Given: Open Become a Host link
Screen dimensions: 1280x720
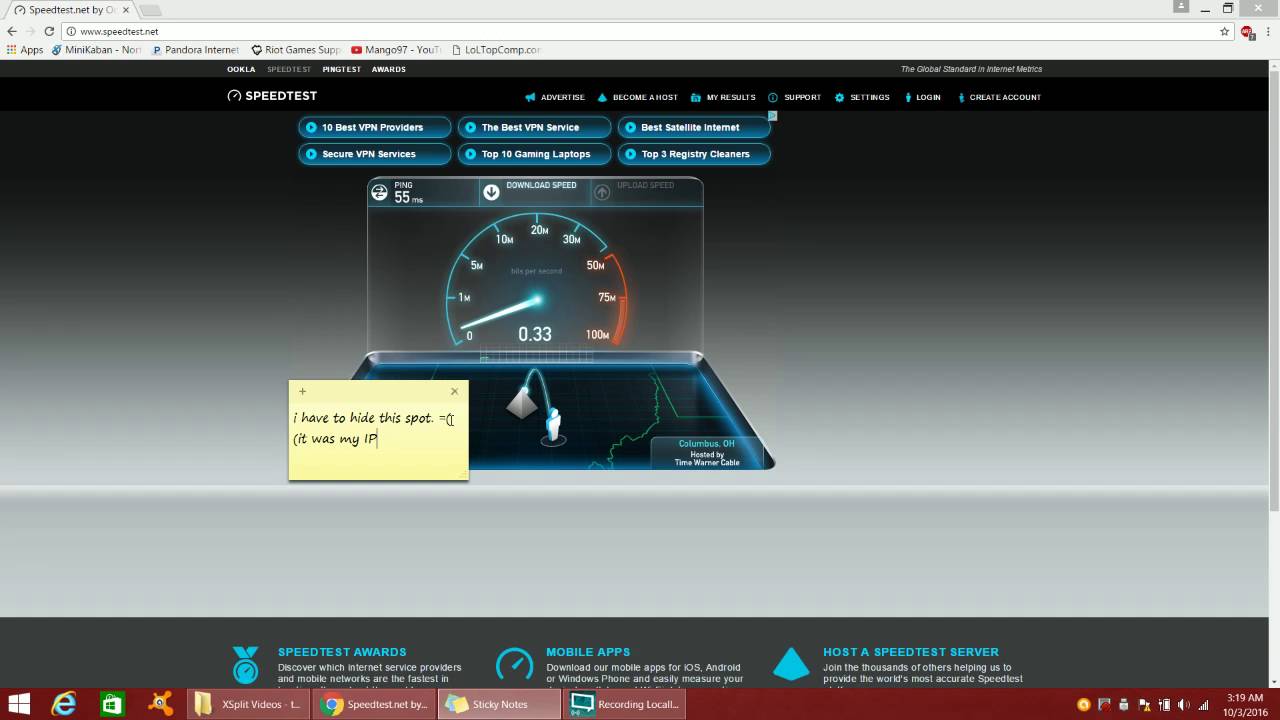Looking at the screenshot, I should click(x=637, y=97).
